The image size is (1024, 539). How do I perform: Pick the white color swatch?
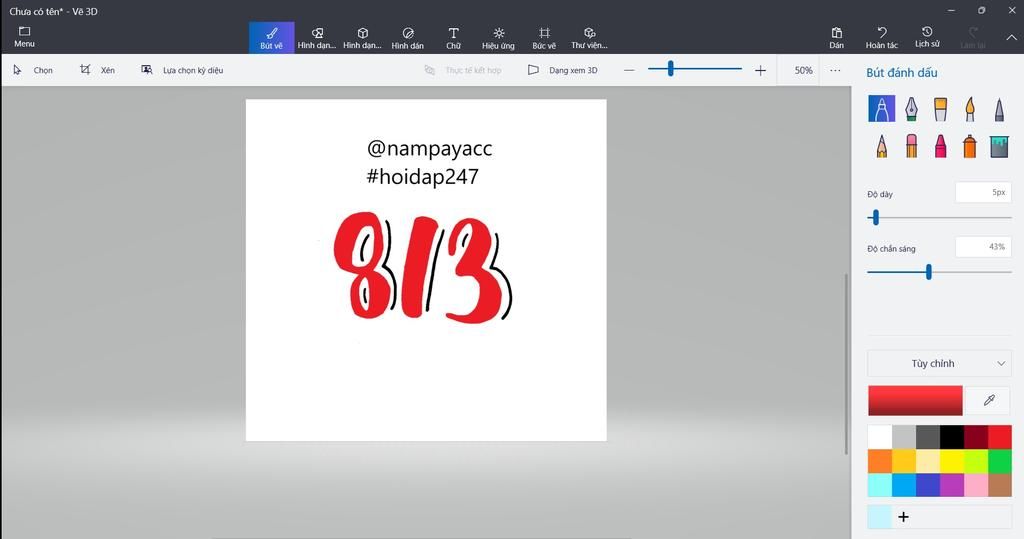point(880,437)
